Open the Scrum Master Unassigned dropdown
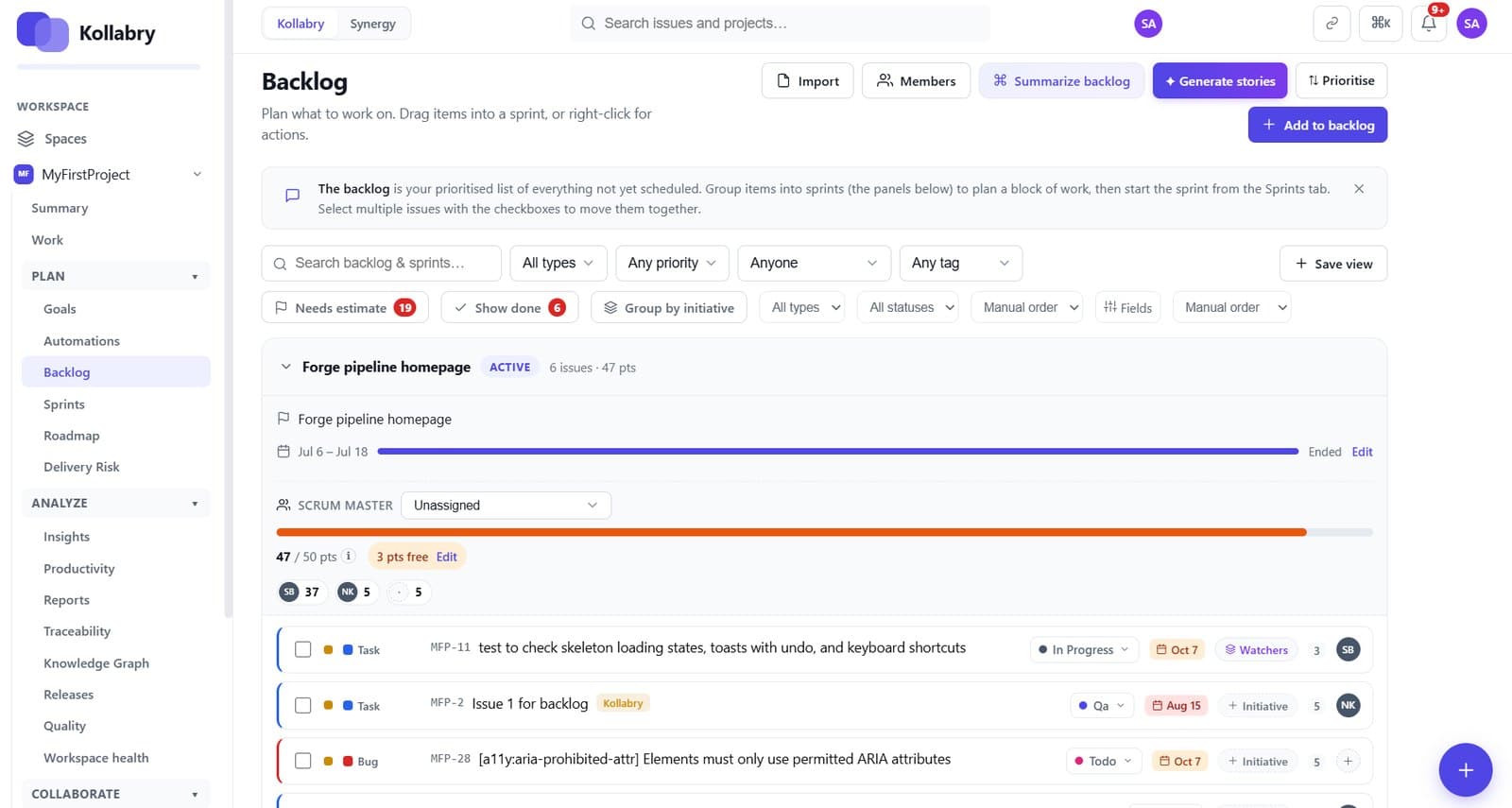 506,506
